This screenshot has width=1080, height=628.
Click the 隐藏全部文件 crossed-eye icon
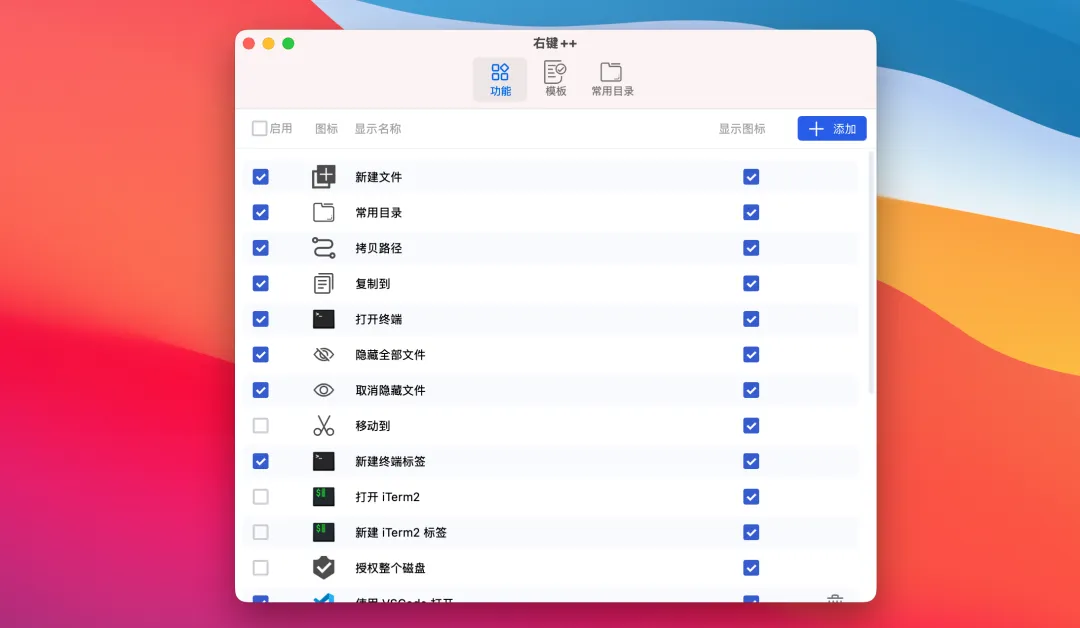pos(324,355)
